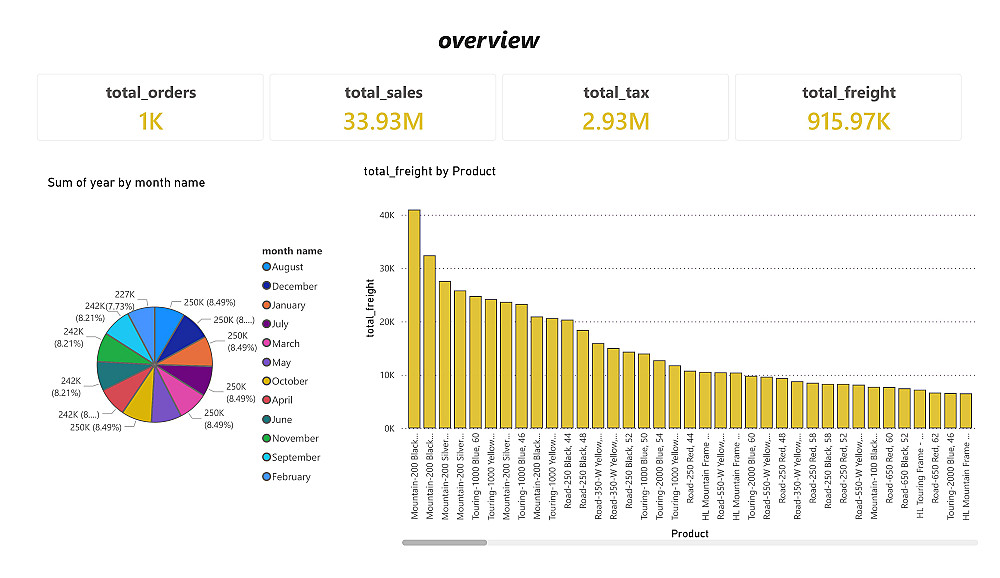Select the Road-250 Black, 44 bar
The width and height of the screenshot is (1000, 578).
pos(567,374)
